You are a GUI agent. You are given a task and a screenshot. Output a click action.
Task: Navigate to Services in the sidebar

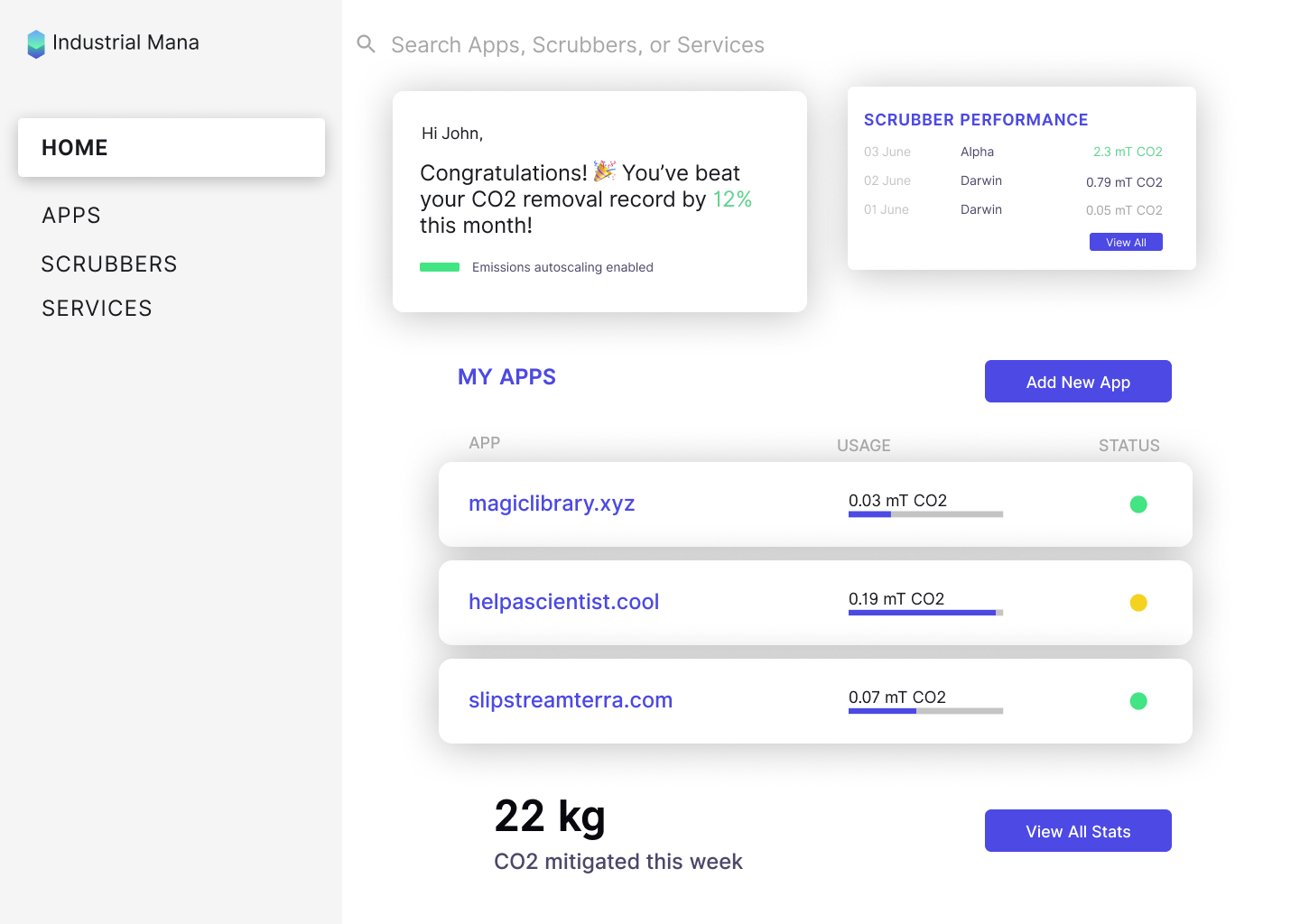[97, 309]
